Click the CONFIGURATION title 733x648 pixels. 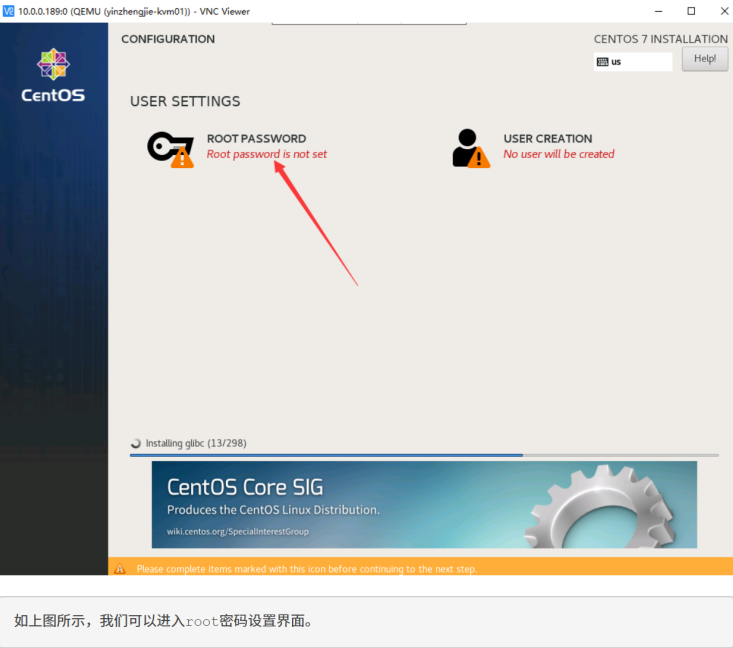tap(168, 39)
